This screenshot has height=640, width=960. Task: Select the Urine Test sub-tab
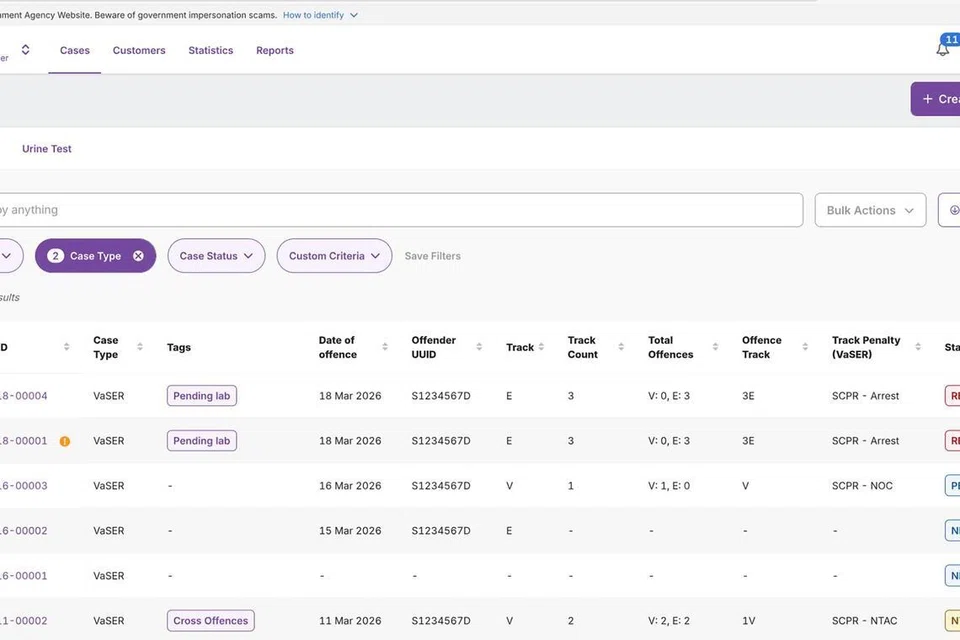click(x=47, y=149)
